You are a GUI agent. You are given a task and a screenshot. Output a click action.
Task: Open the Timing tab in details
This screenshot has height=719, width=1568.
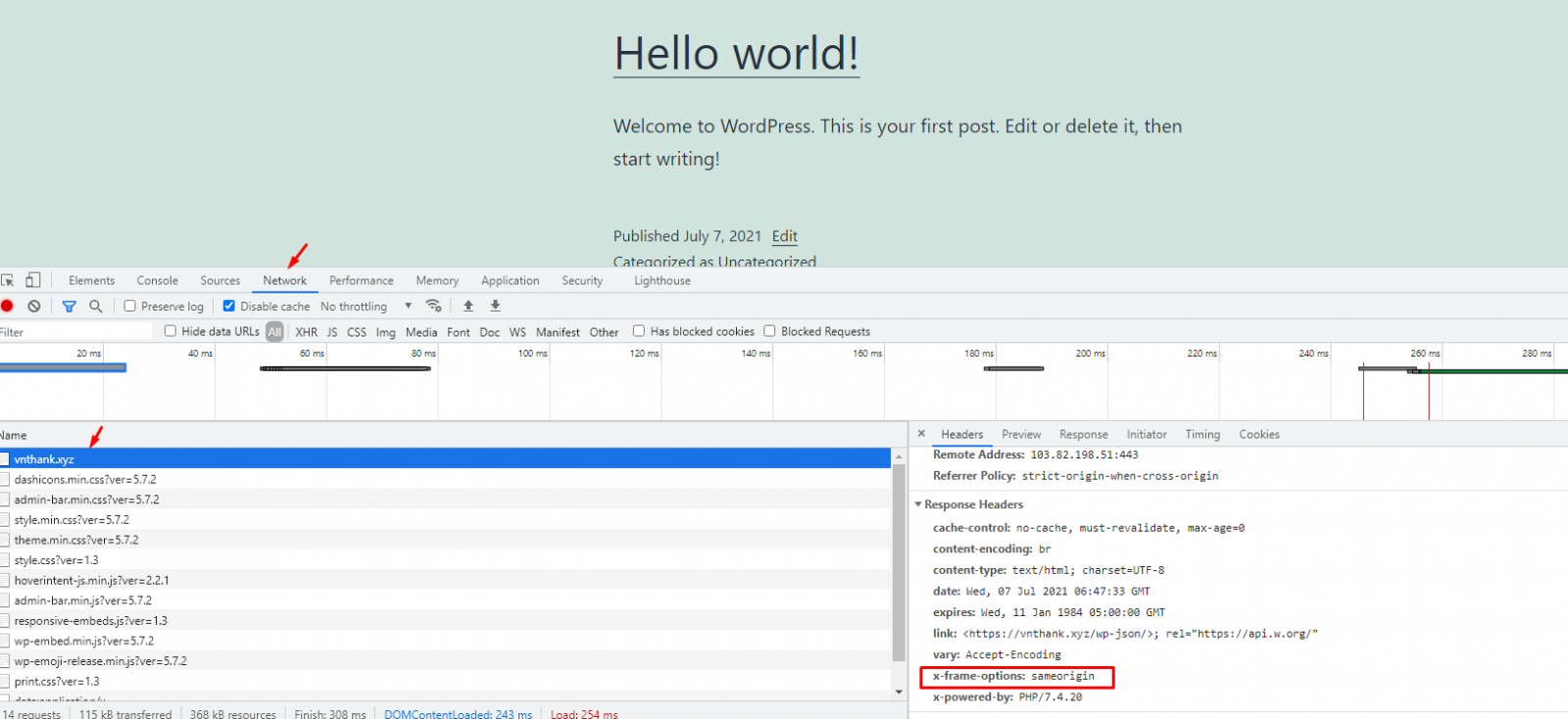[1202, 435]
